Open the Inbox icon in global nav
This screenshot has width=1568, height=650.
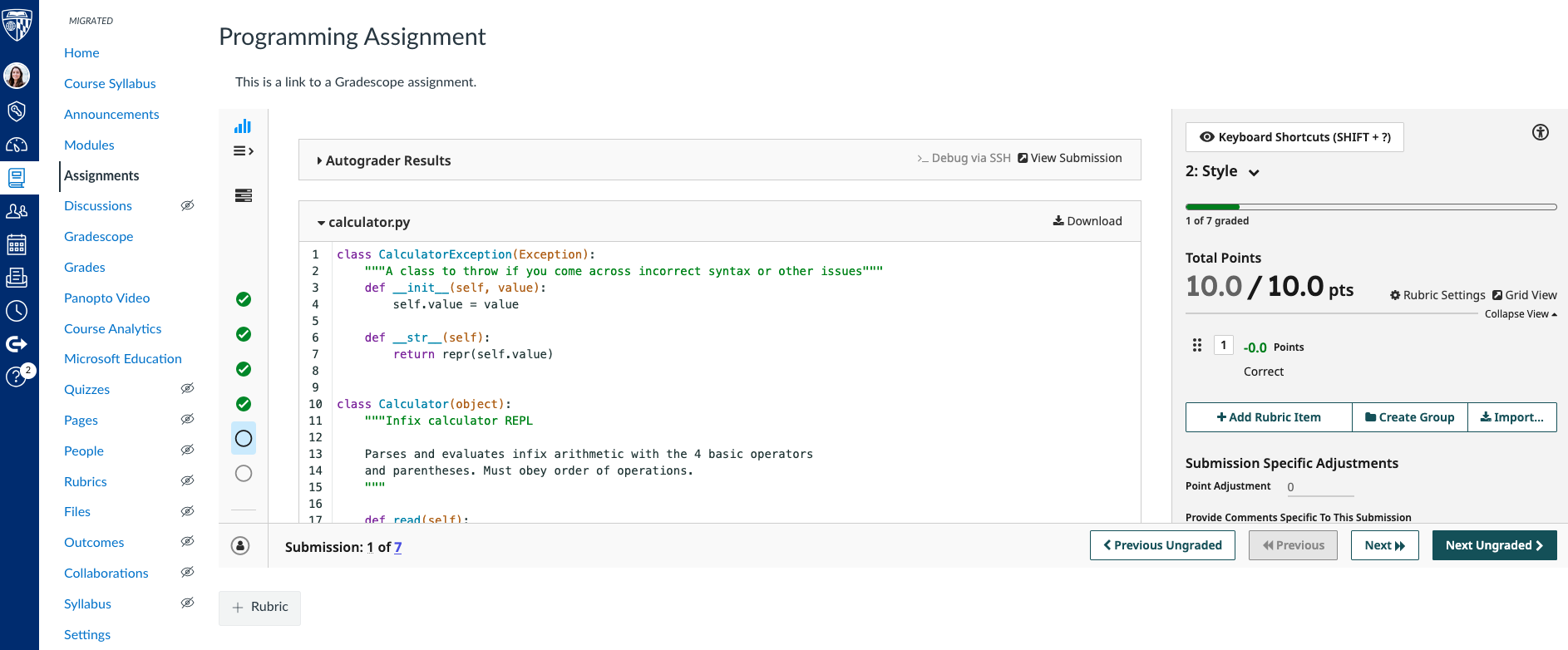pyautogui.click(x=17, y=278)
